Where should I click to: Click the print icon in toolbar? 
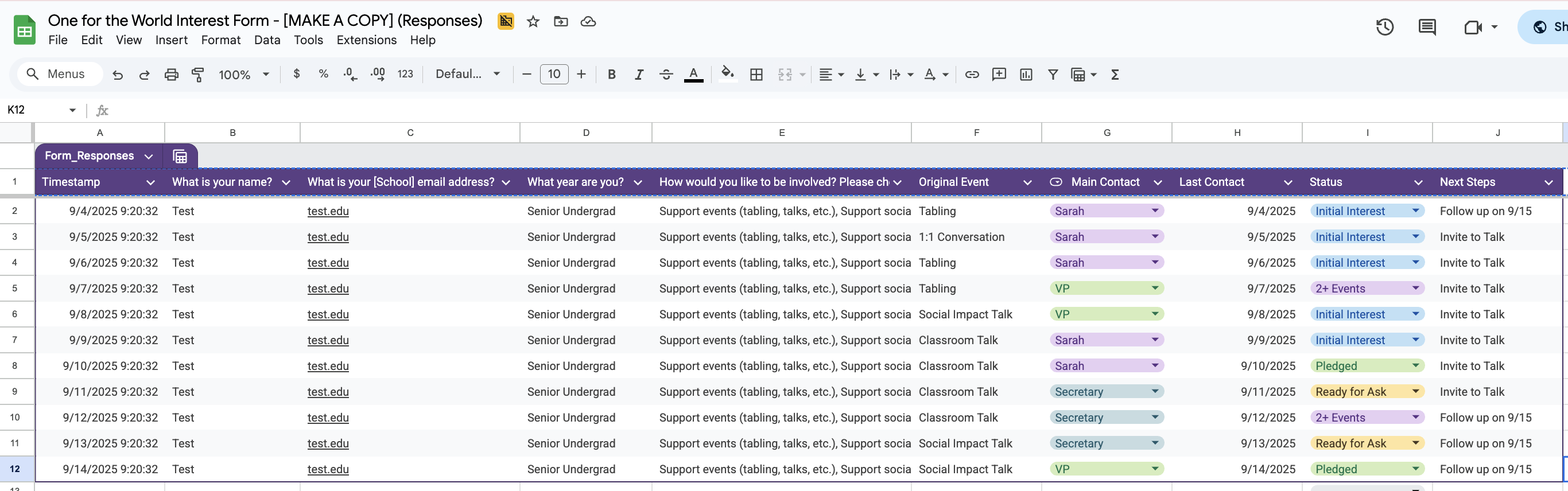[x=171, y=74]
